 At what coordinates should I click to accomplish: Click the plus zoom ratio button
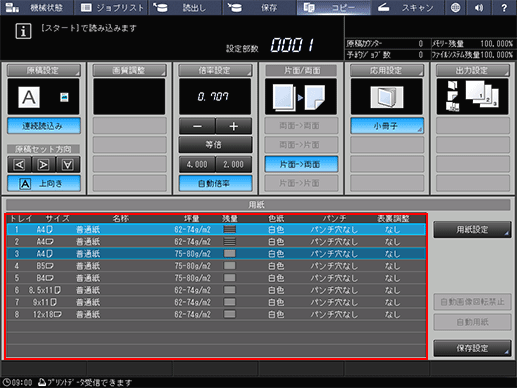[x=233, y=126]
